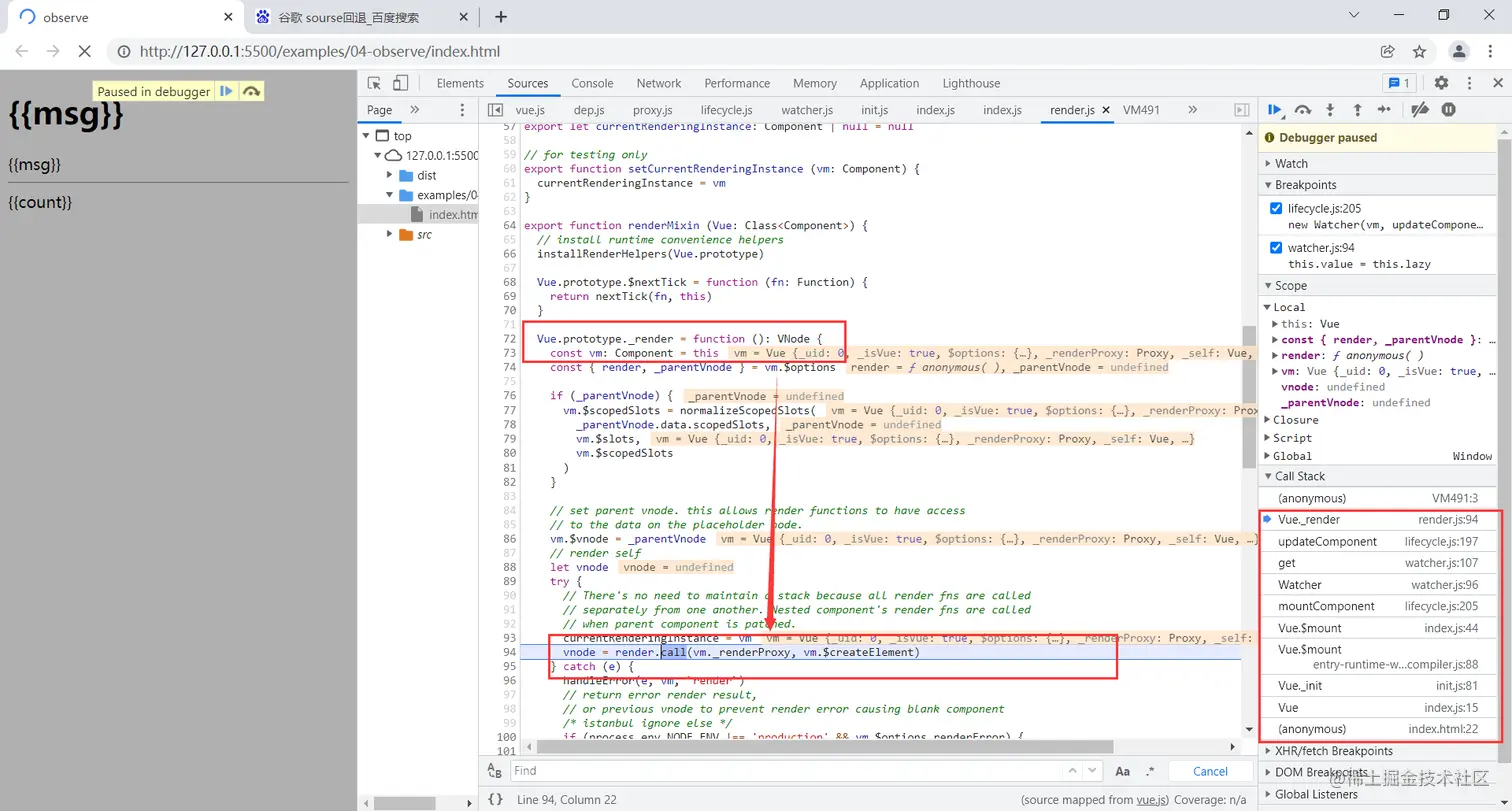Expand XHR/fetch Breakpoints section
The width and height of the screenshot is (1512, 811).
[x=1378, y=751]
